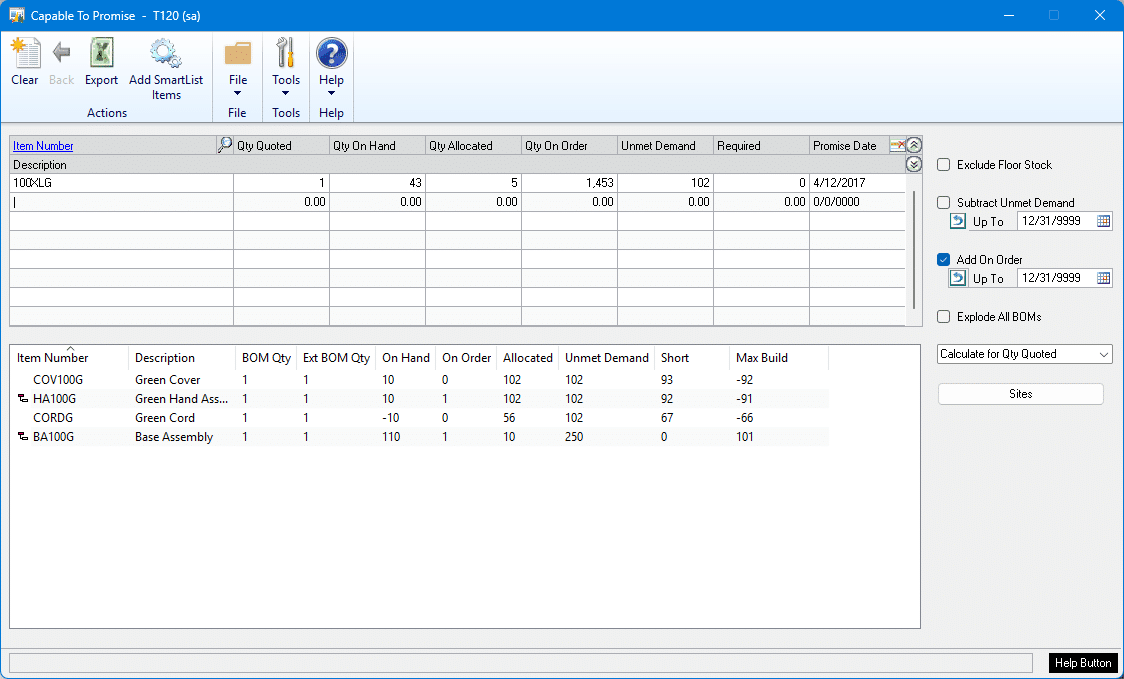Click calendar icon for Subtract Unmet Demand date
Viewport: 1124px width, 679px height.
[x=1103, y=221]
